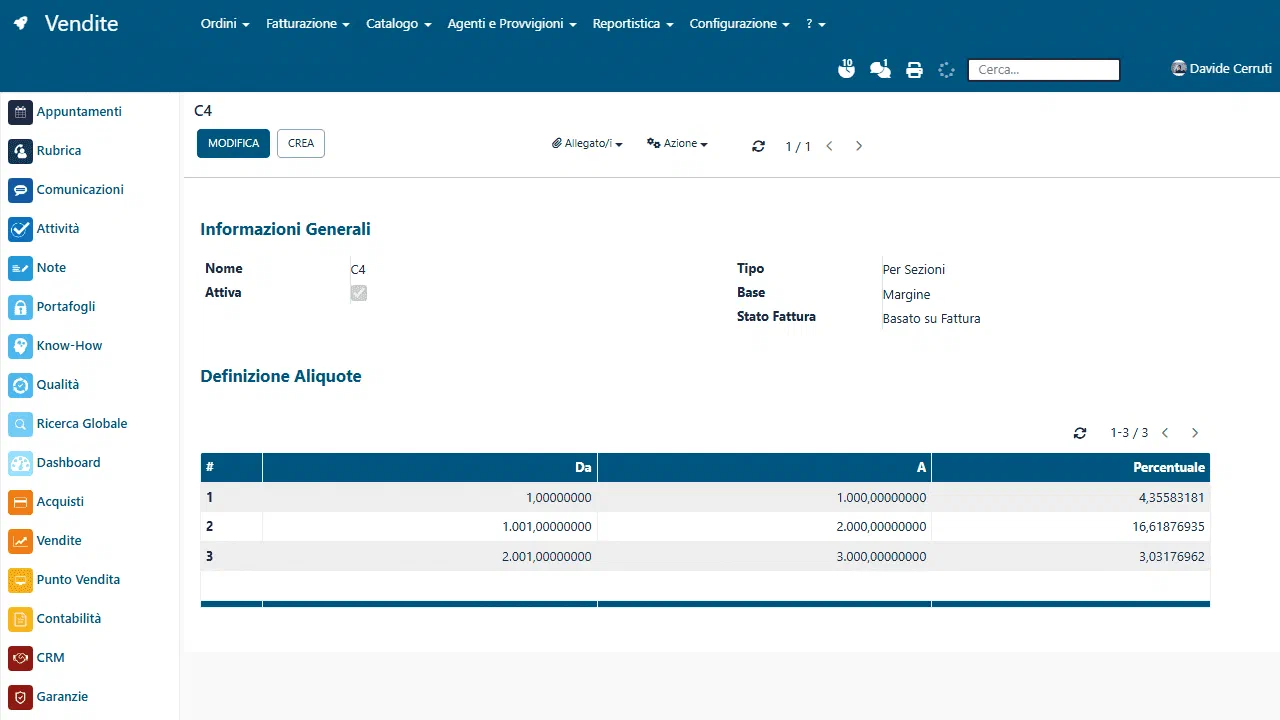Open the Qualità badge icon
This screenshot has height=720, width=1280.
[x=21, y=385]
